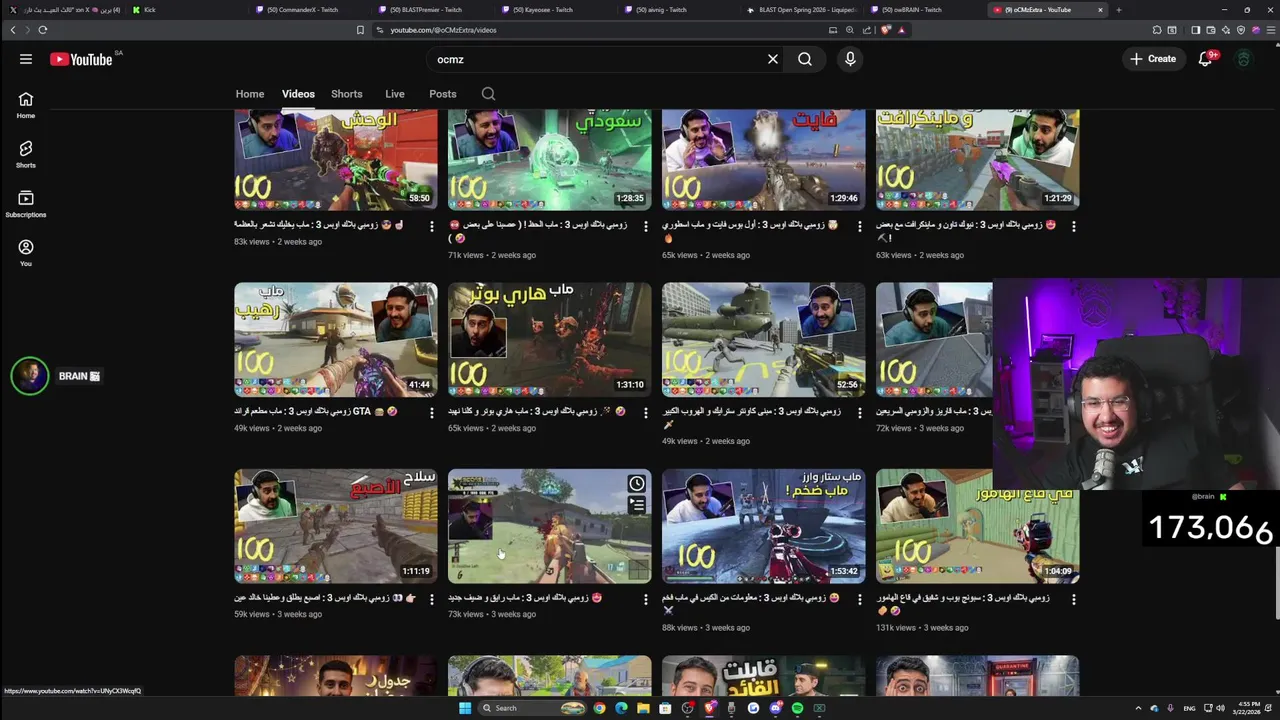Viewport: 1280px width, 720px height.
Task: Open the 1:53:42 Star Wars map thumbnail
Action: tap(763, 526)
